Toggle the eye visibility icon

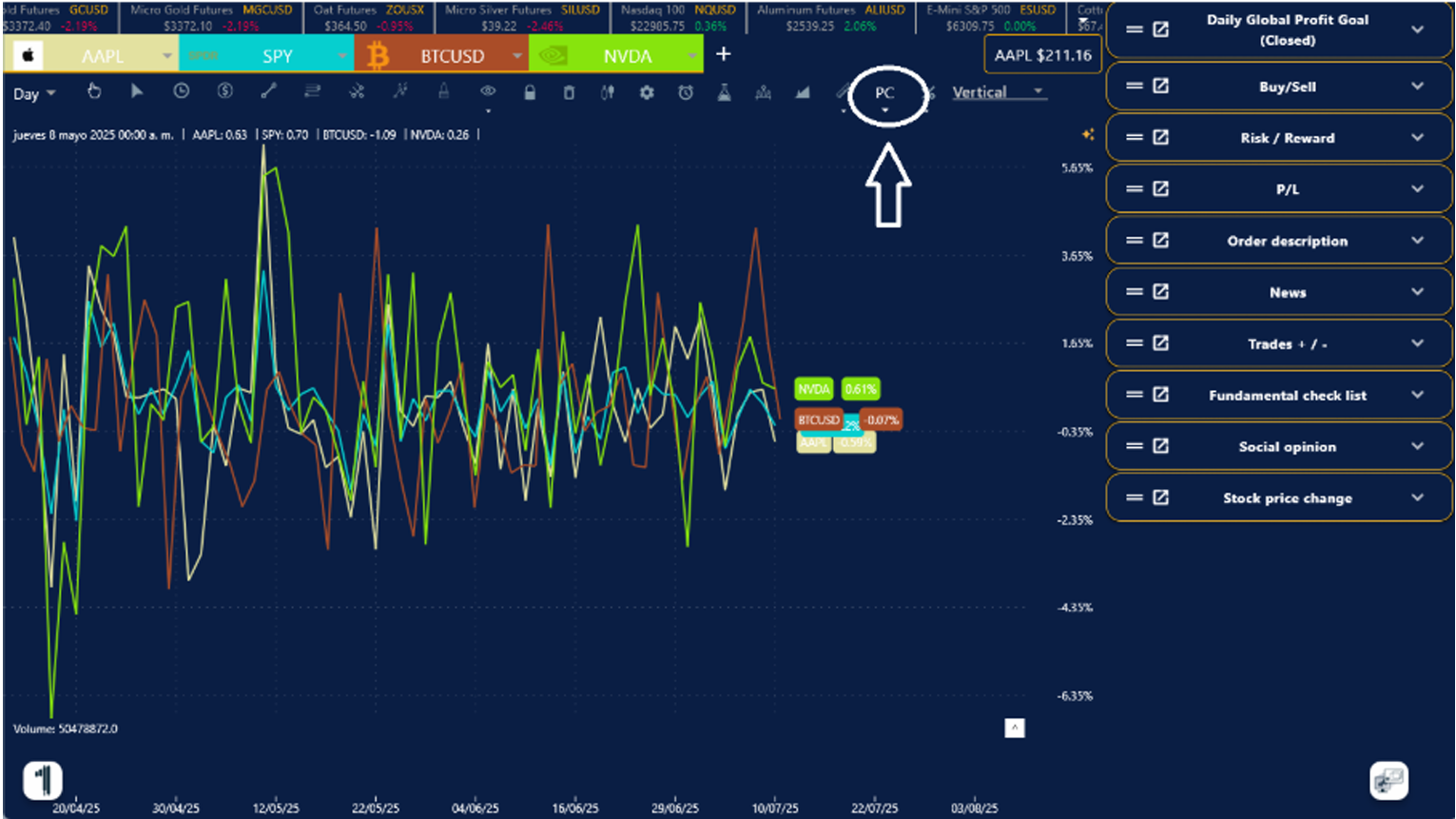click(488, 91)
